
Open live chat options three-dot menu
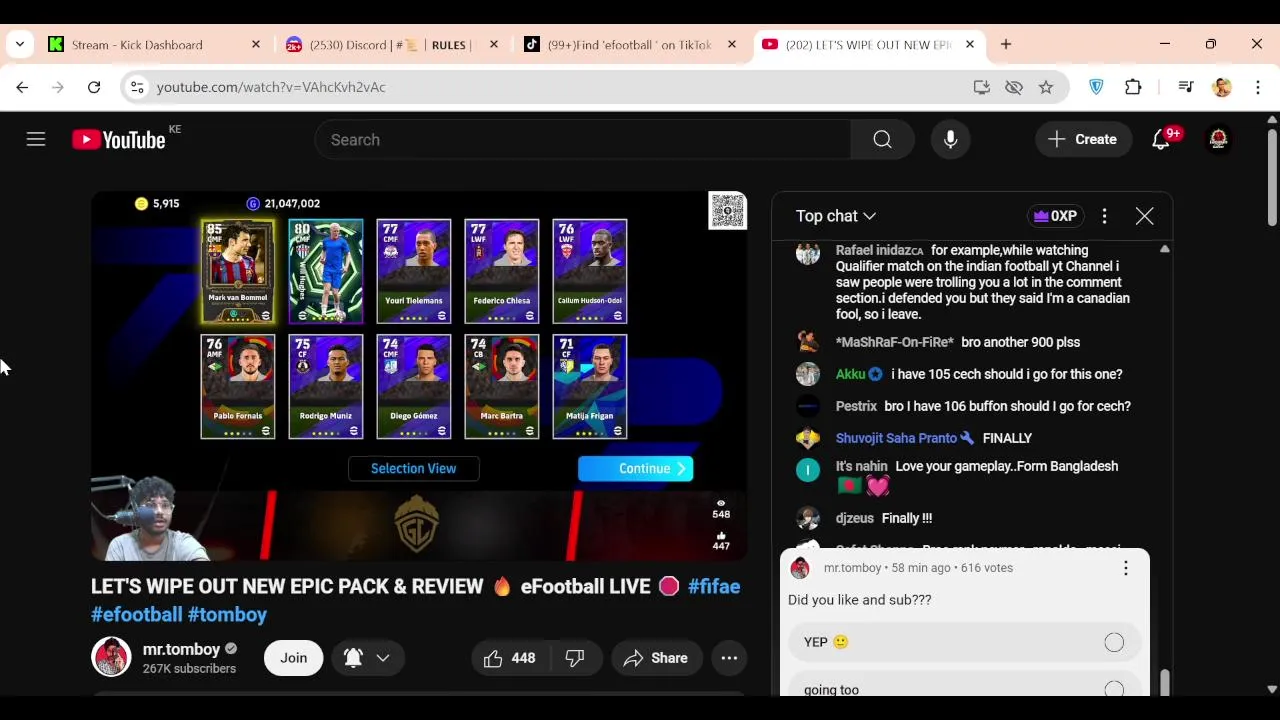pos(1104,216)
